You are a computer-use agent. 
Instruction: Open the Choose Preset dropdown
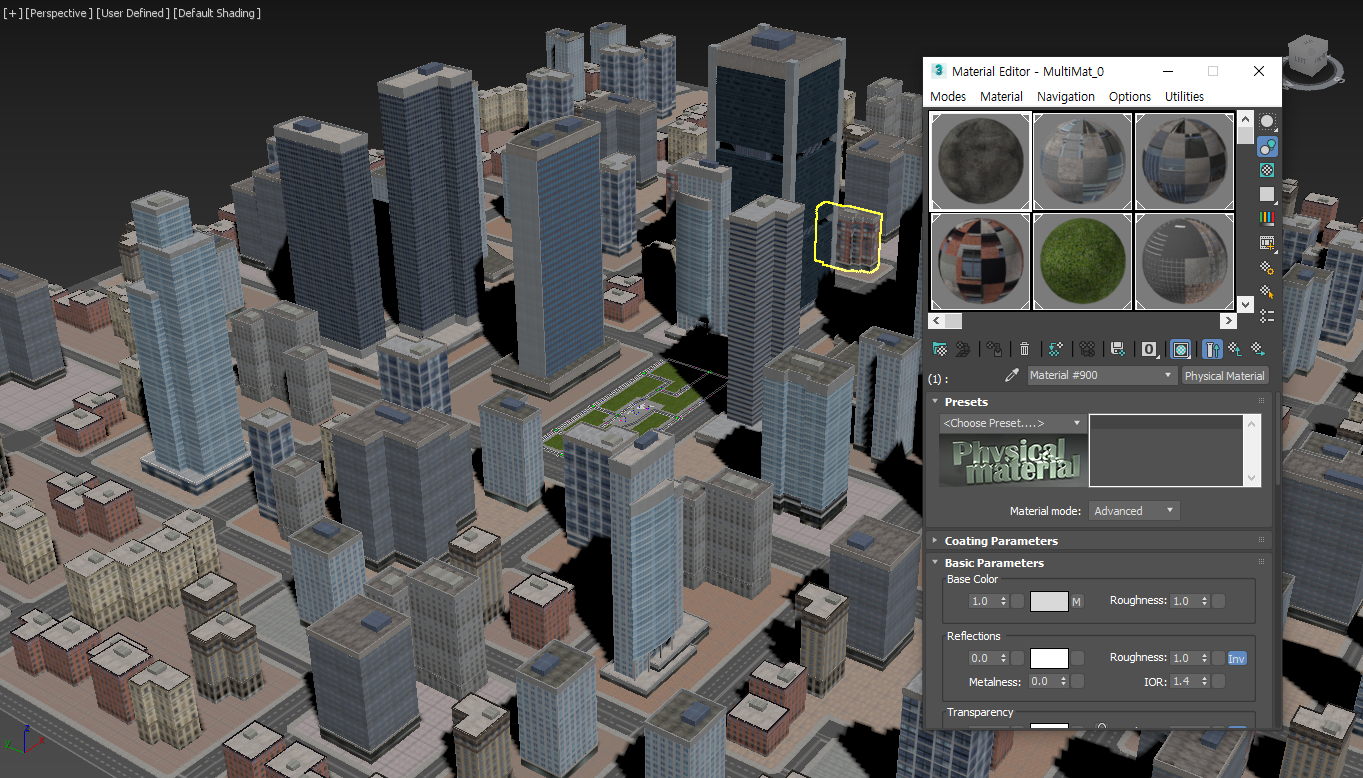coord(1012,423)
